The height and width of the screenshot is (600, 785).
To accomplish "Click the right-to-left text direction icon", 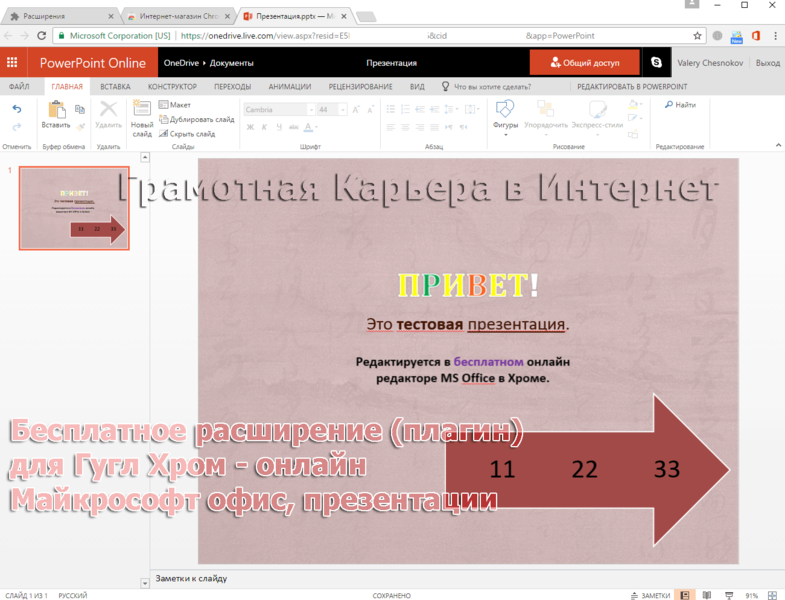I will [x=464, y=127].
